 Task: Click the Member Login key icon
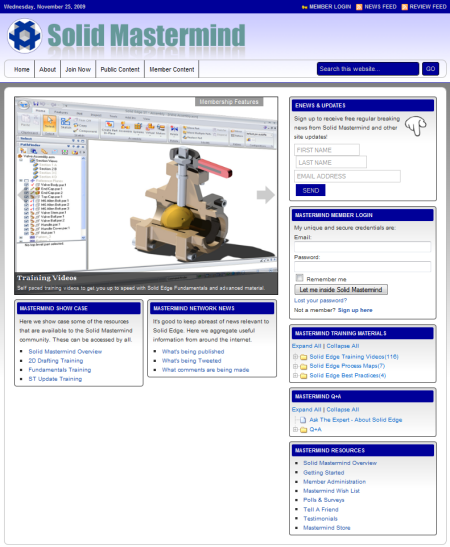pos(305,7)
